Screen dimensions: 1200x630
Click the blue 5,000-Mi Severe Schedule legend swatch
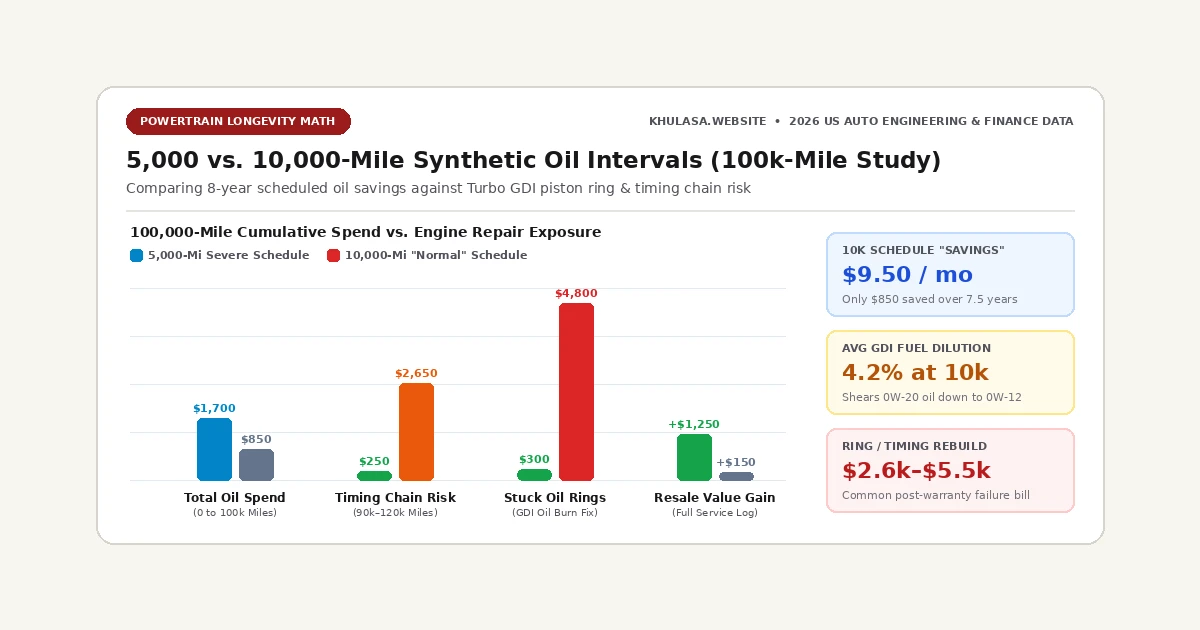(137, 255)
